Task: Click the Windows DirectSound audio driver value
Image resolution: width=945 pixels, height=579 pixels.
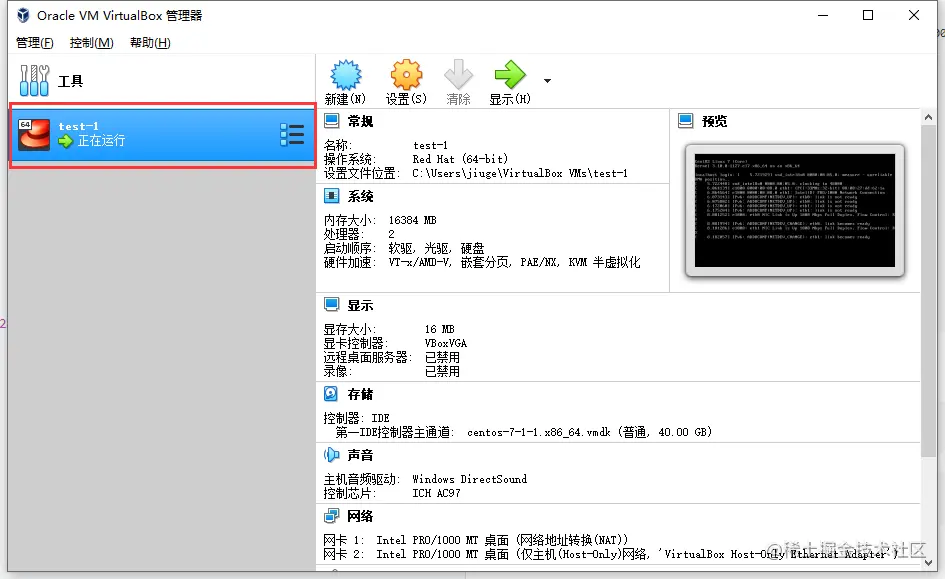Action: click(469, 479)
